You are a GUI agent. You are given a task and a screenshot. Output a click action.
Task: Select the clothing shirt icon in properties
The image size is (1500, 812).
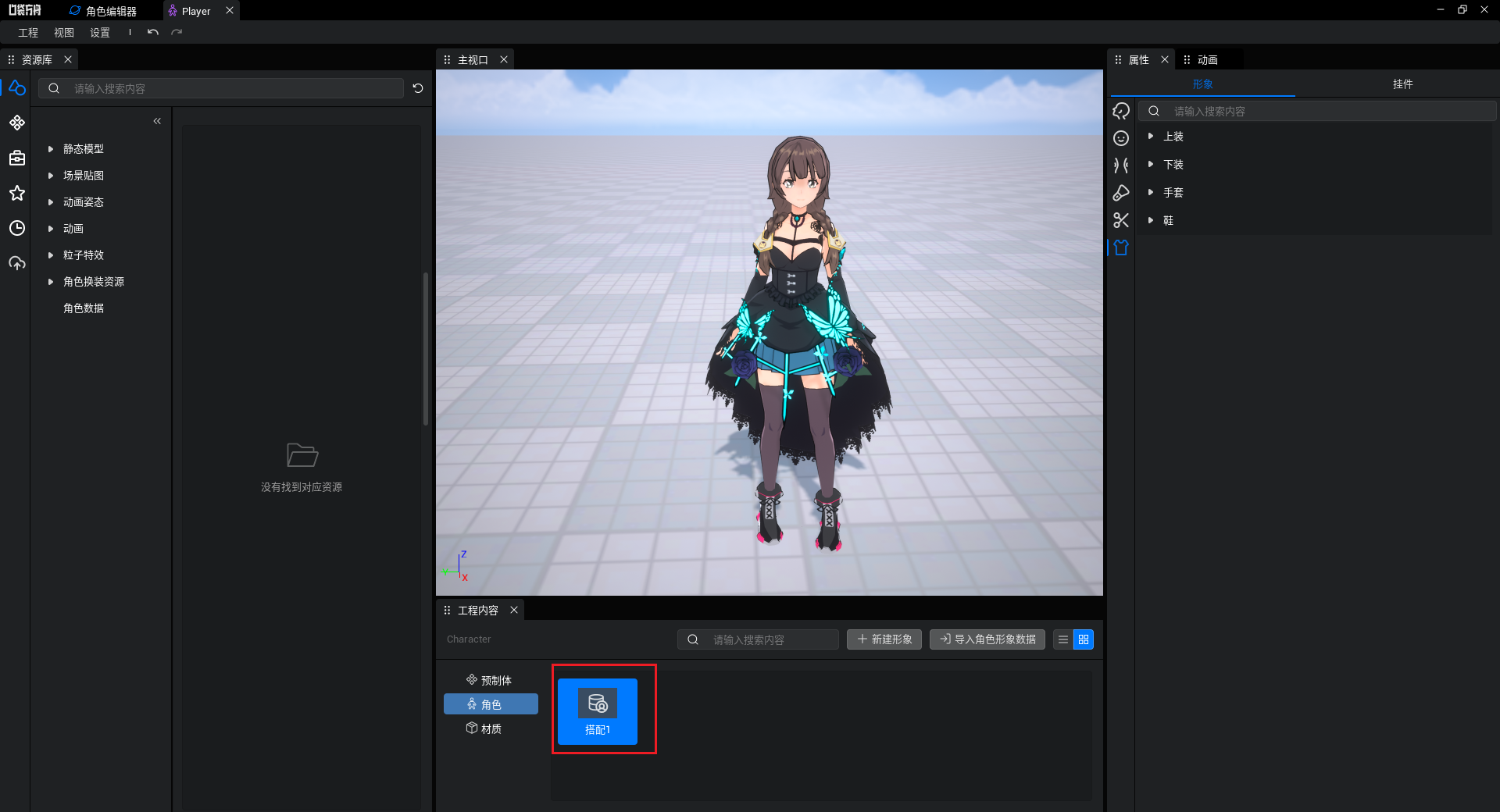pyautogui.click(x=1121, y=248)
